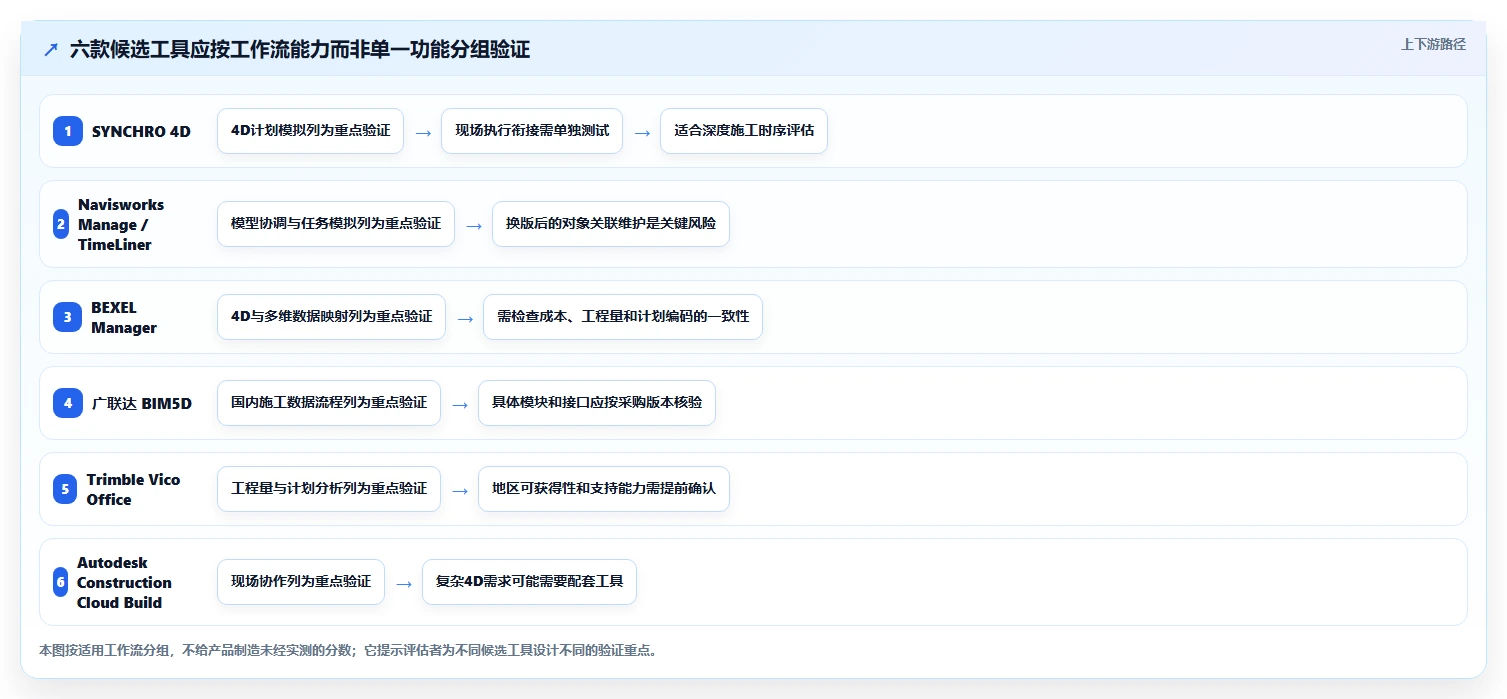This screenshot has width=1507, height=699.
Task: Click the 需检查成本、工程量和计划编码的一致性 chip
Action: (x=623, y=317)
